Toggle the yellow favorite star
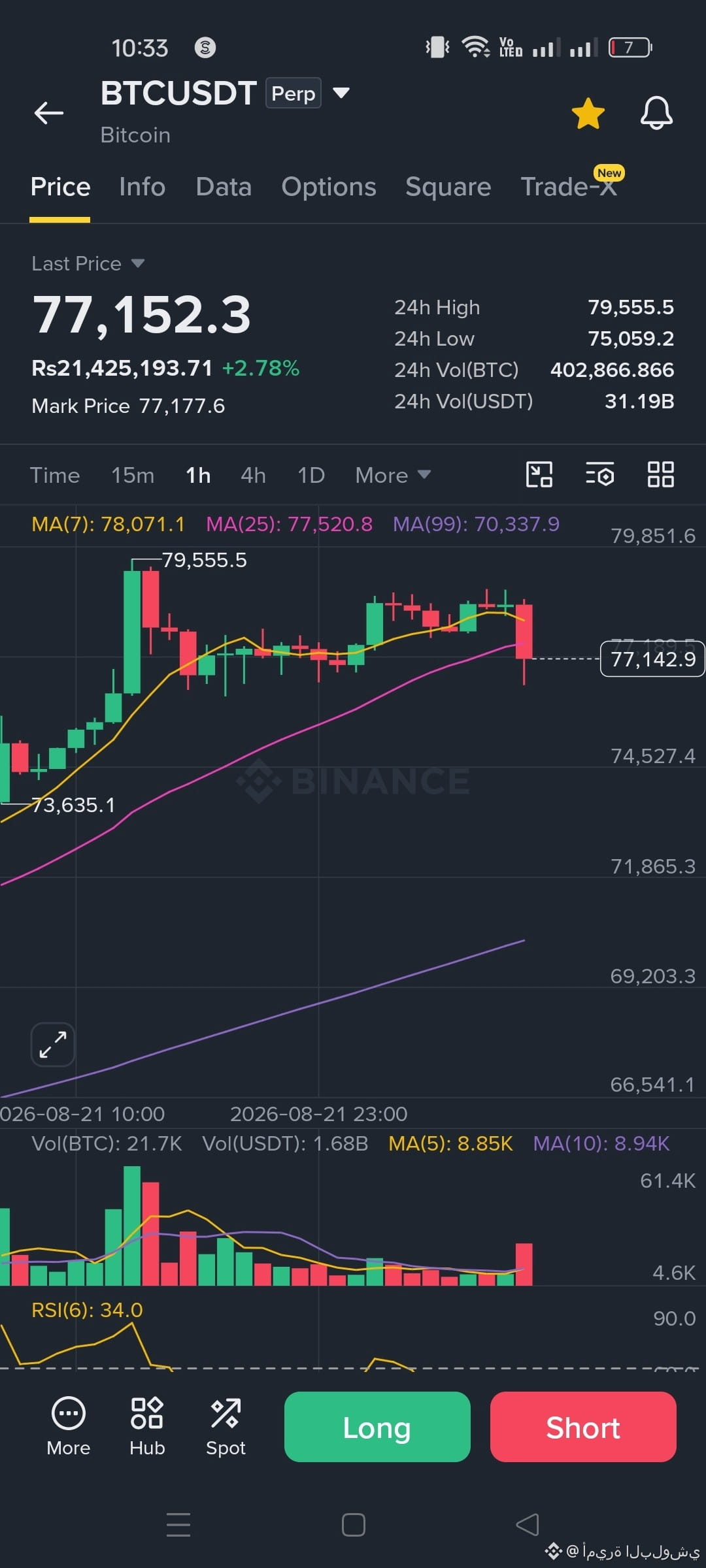Image resolution: width=706 pixels, height=1568 pixels. [588, 114]
